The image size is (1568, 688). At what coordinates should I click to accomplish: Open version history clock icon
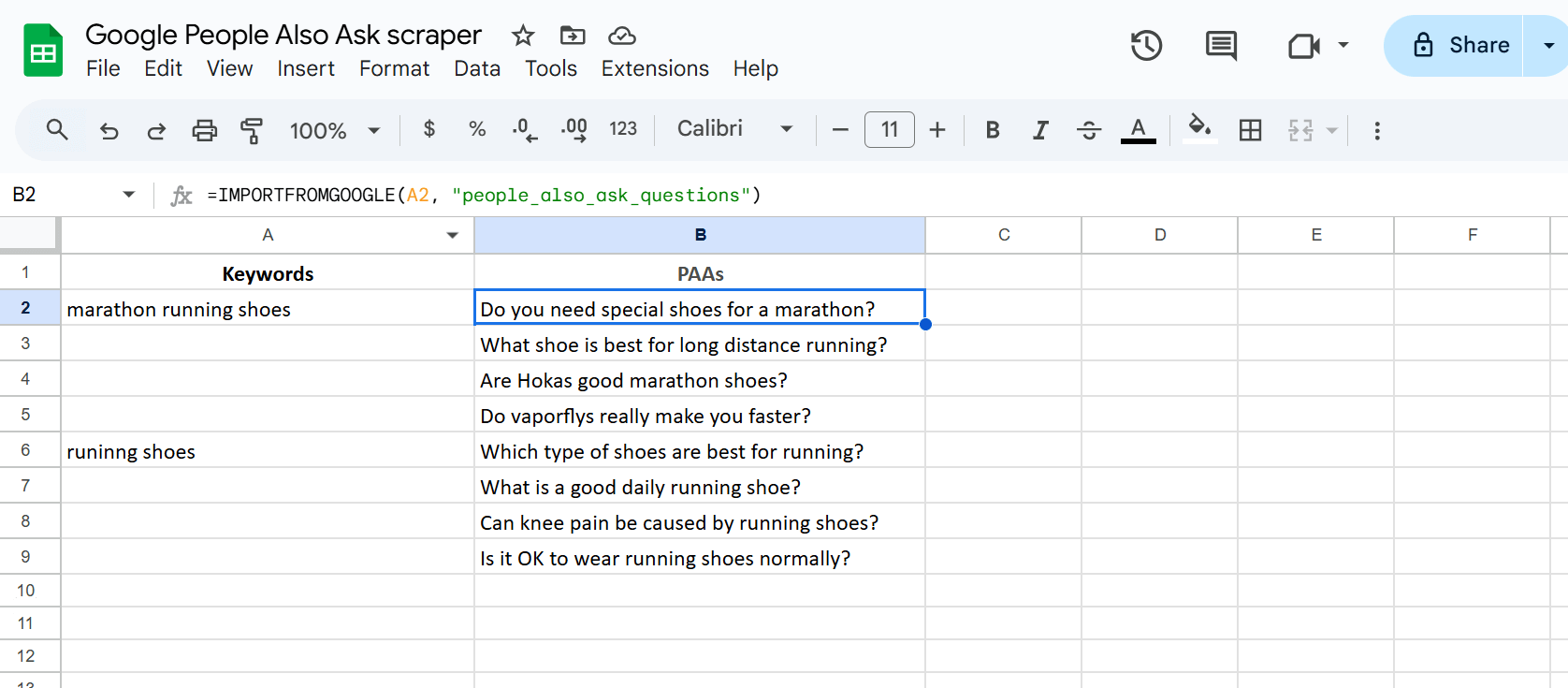(x=1146, y=45)
